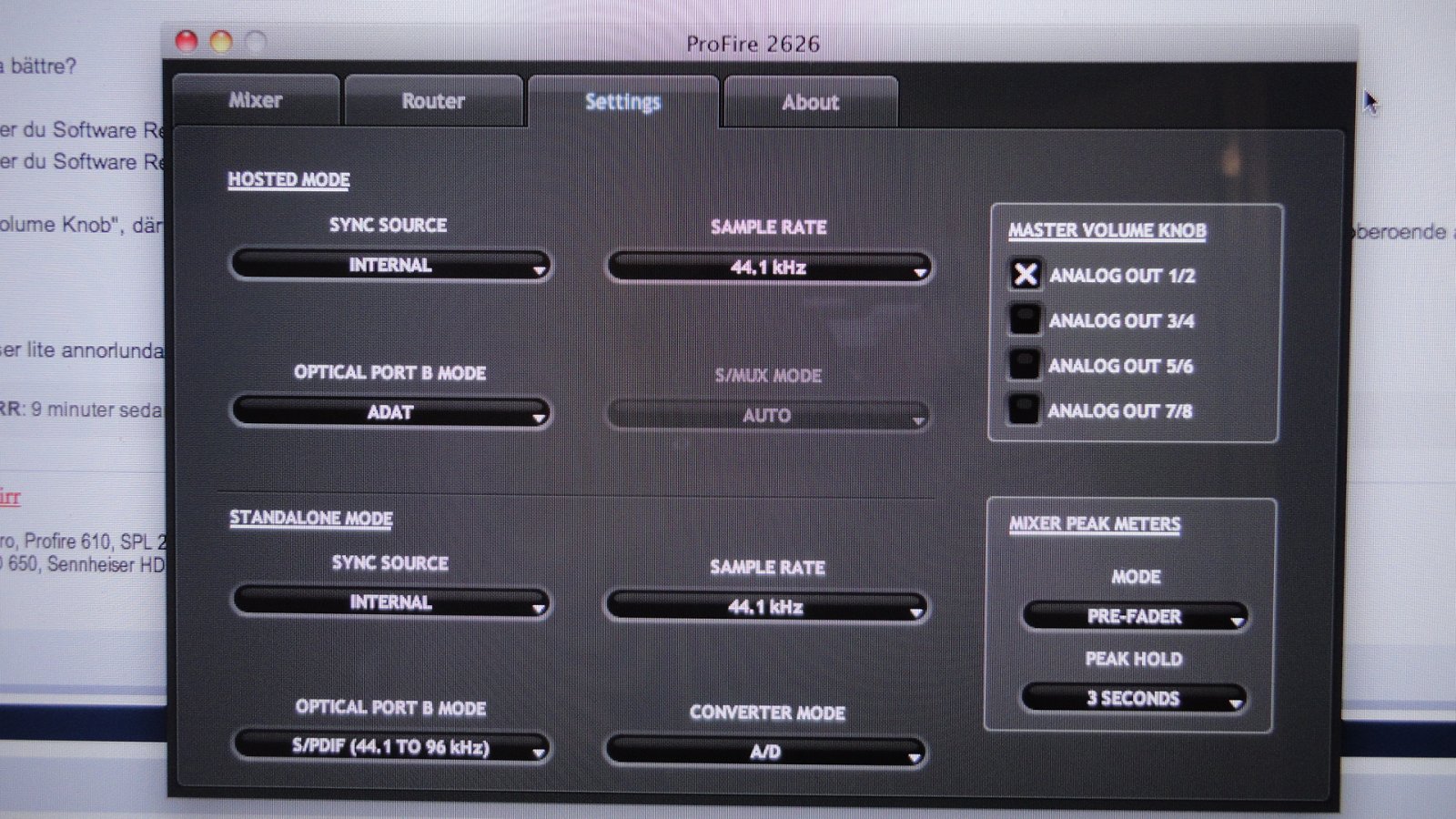Open the Converter Mode A/D dropdown

coord(764,753)
